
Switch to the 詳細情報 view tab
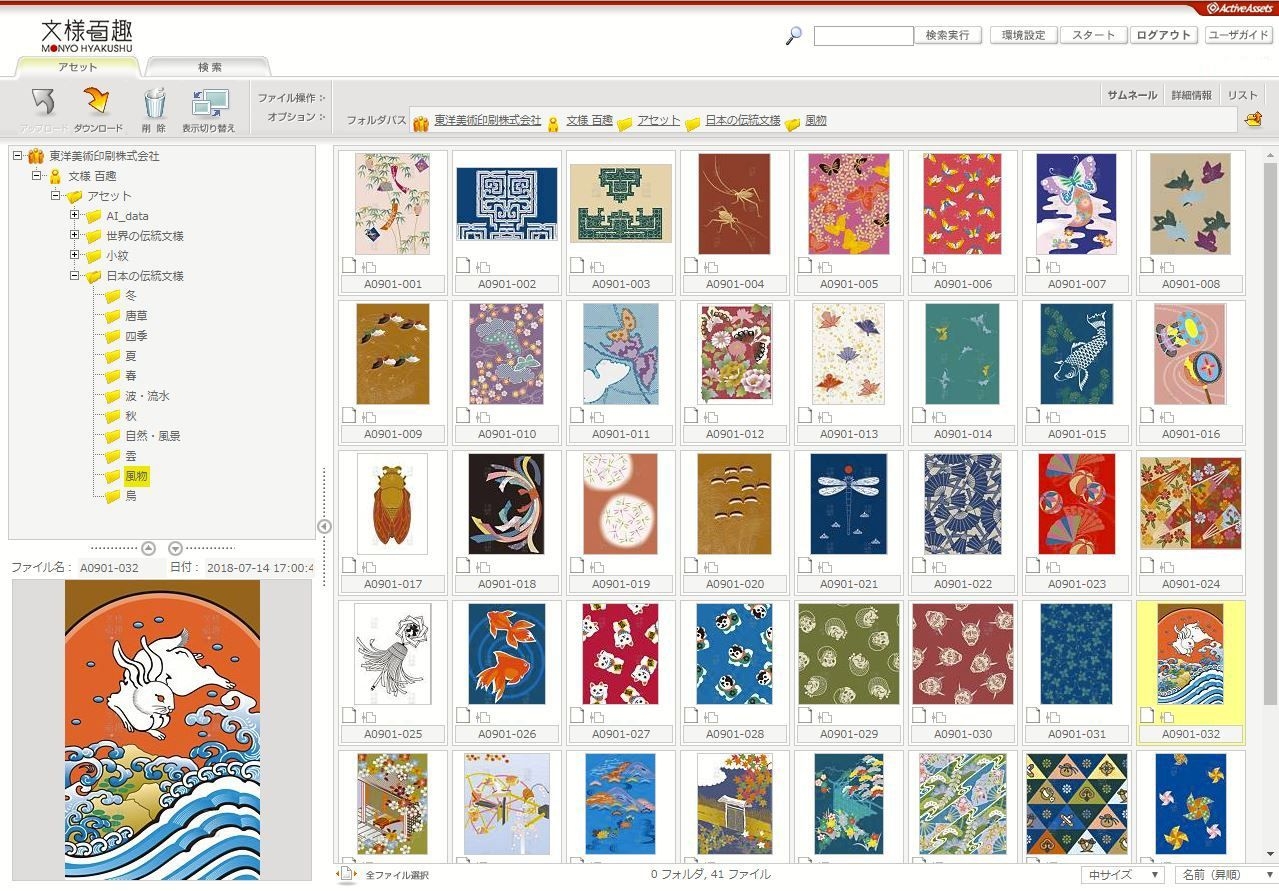[1191, 95]
